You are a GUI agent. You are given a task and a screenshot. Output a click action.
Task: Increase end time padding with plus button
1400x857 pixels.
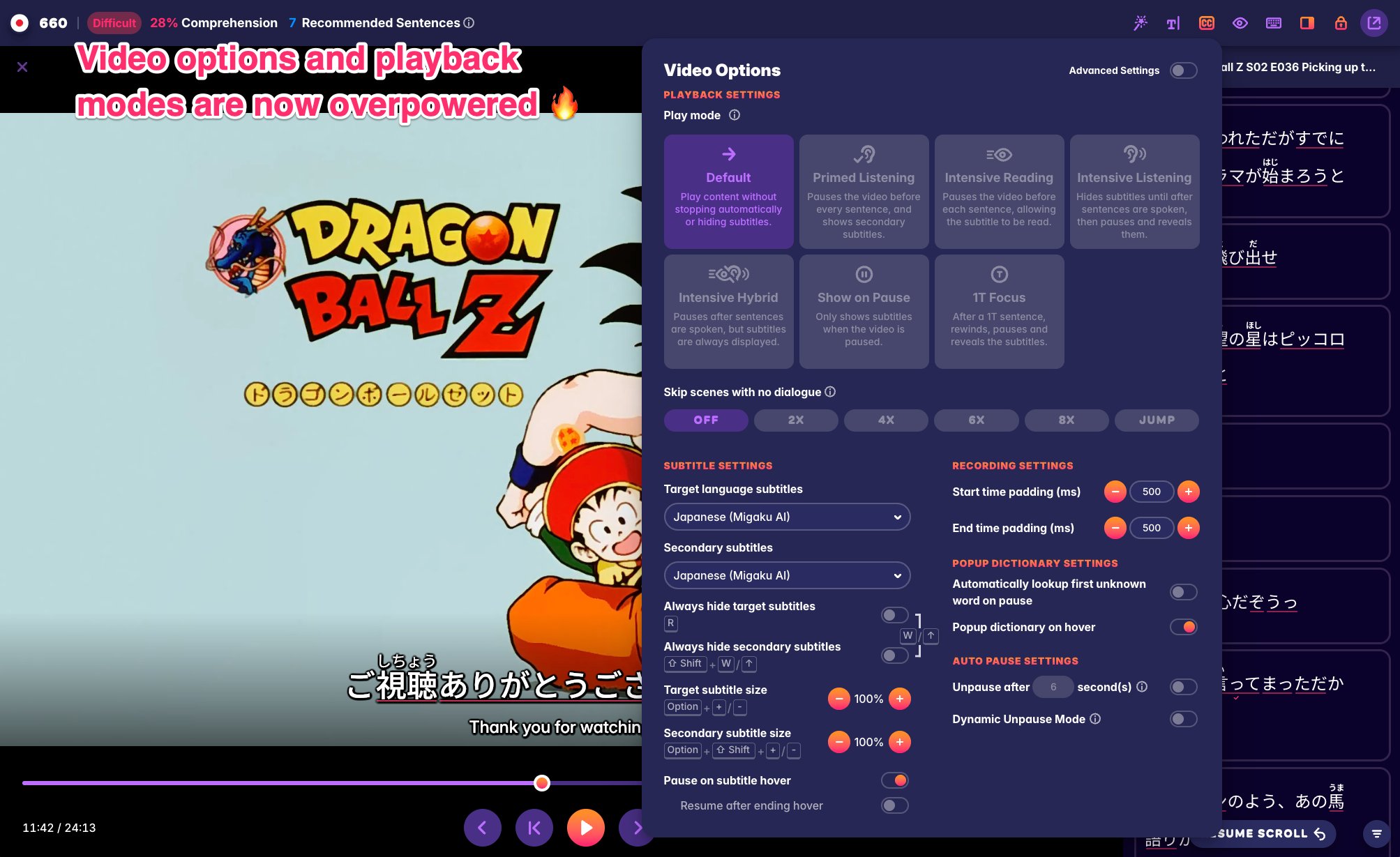tap(1189, 528)
